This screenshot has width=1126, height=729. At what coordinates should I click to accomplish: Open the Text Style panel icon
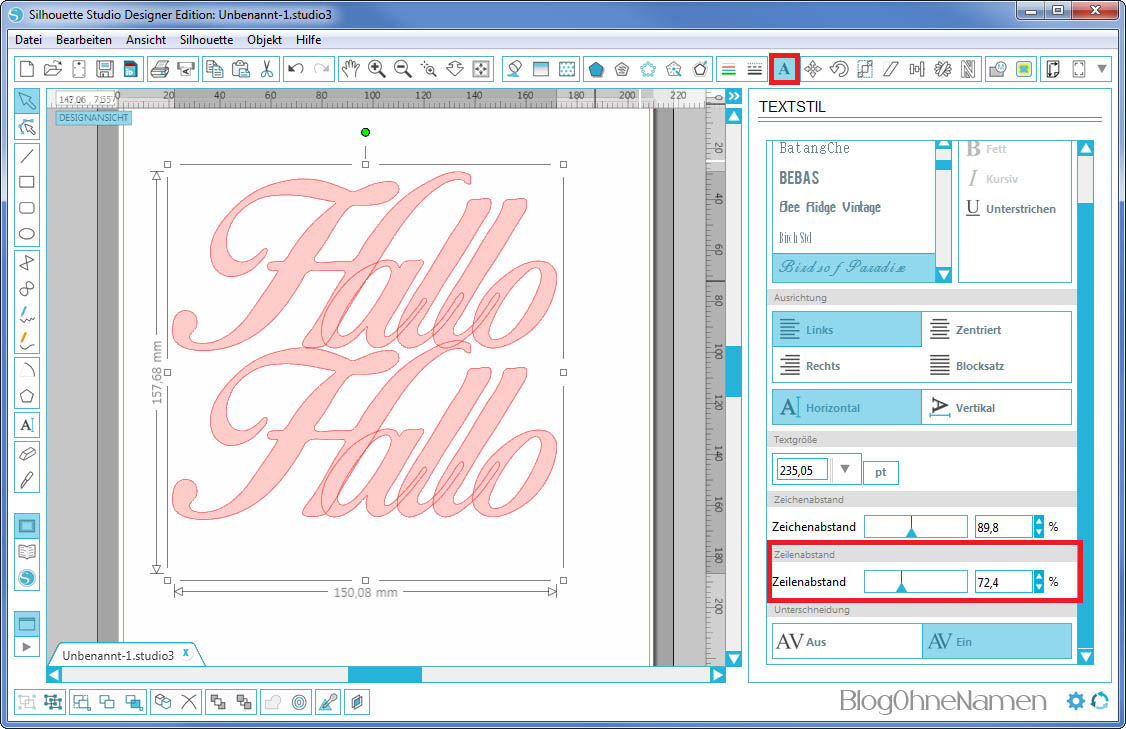tap(785, 69)
